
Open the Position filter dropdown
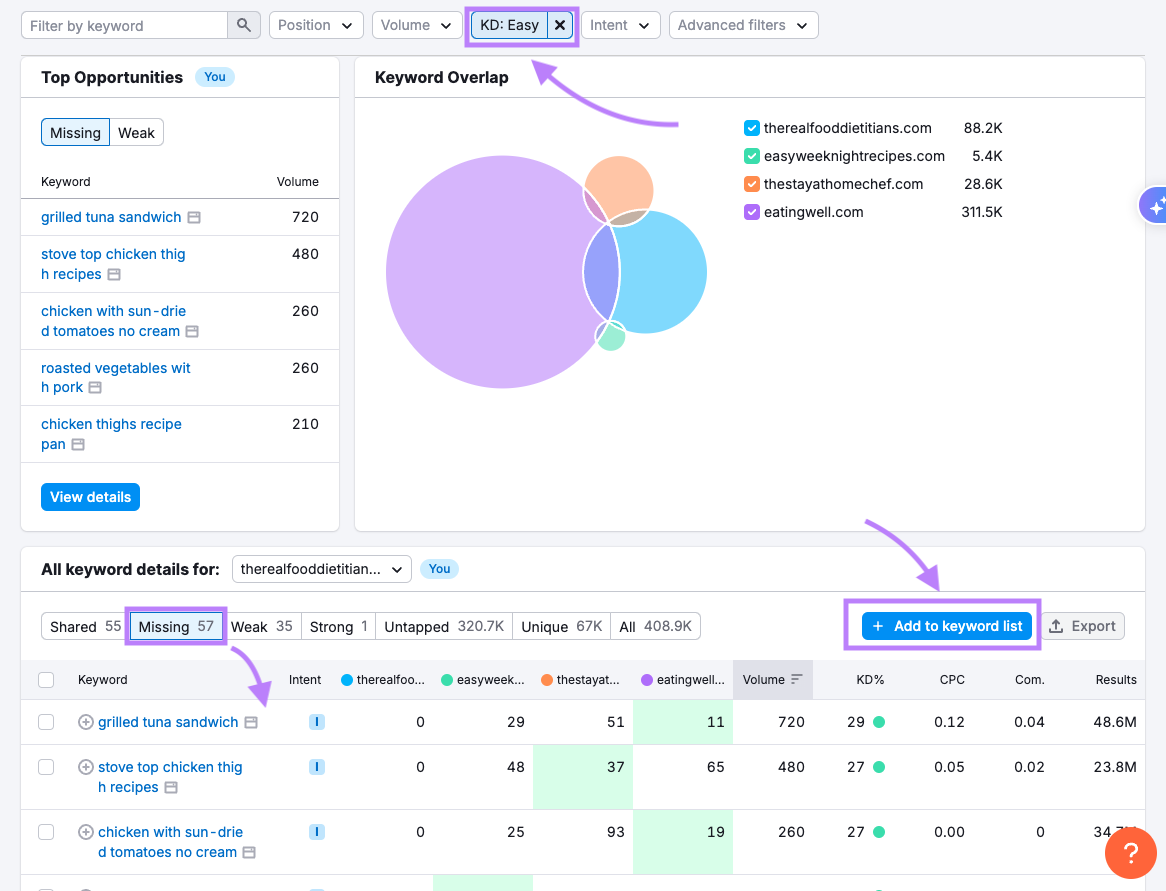[316, 24]
